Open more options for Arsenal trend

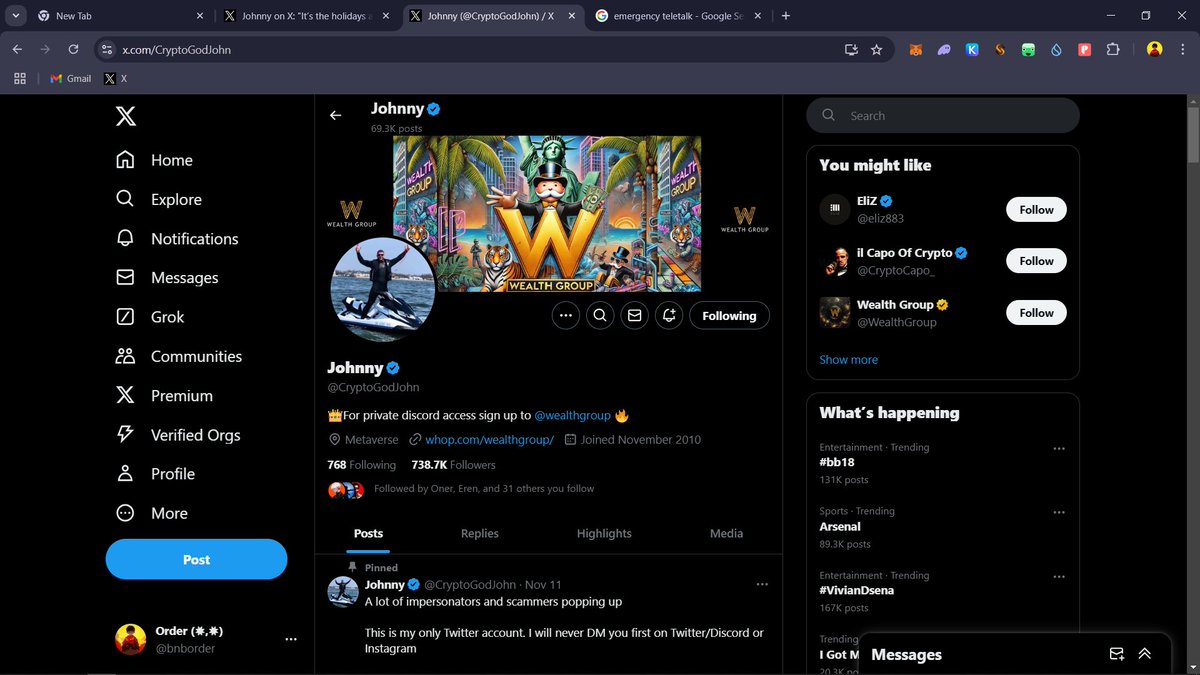point(1059,513)
